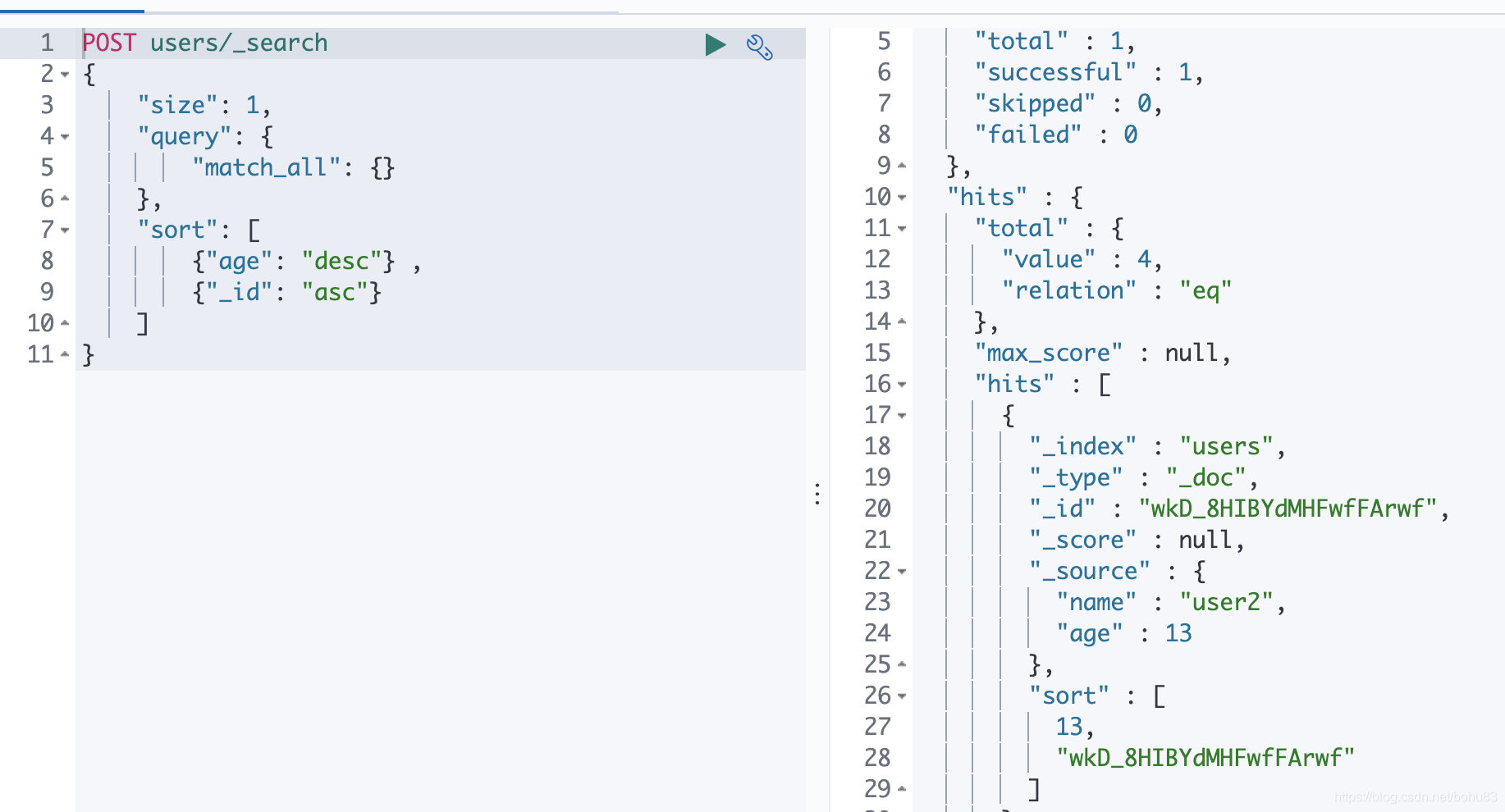Viewport: 1505px width, 812px height.
Task: Click the "age" sort field
Action: (239, 261)
